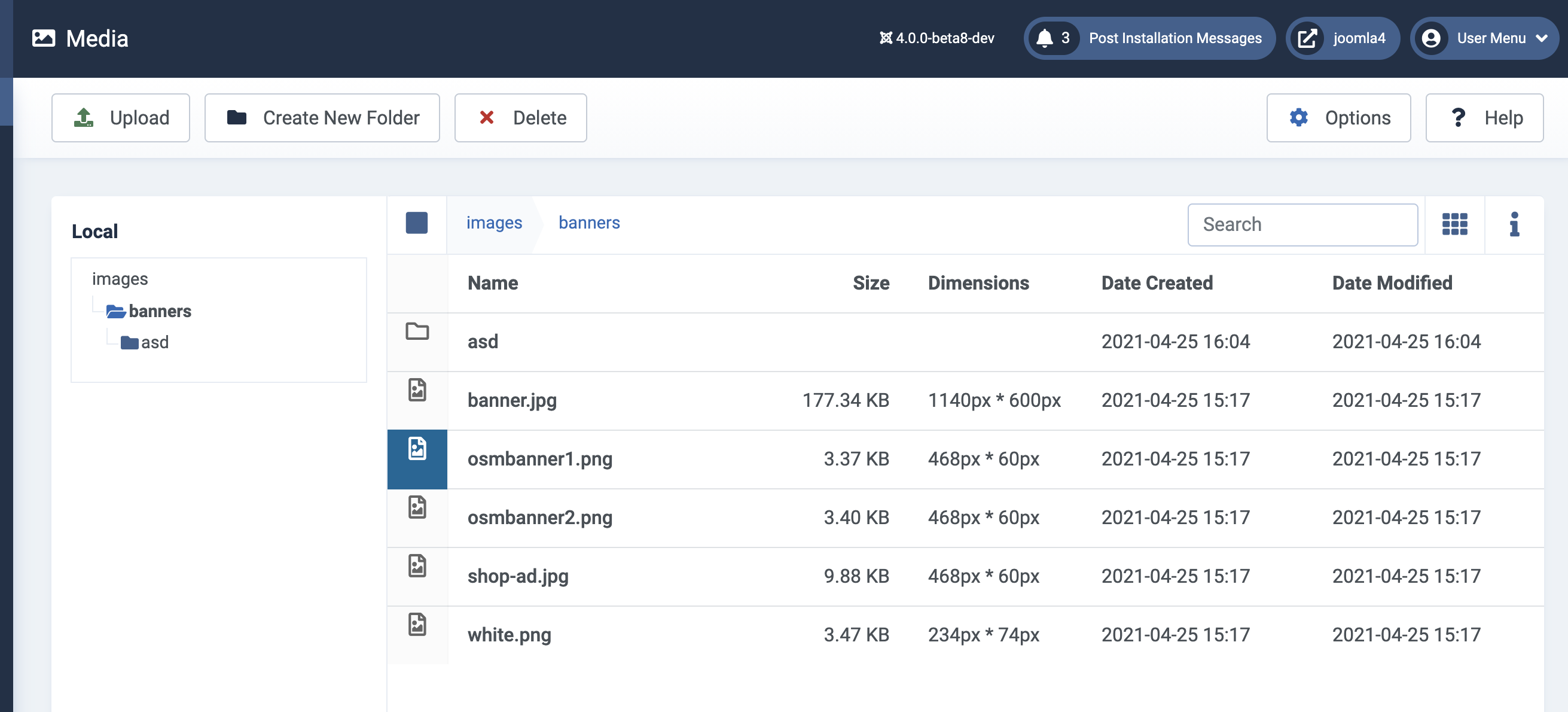Navigate to the images breadcrumb
The height and width of the screenshot is (712, 1568).
[x=493, y=223]
